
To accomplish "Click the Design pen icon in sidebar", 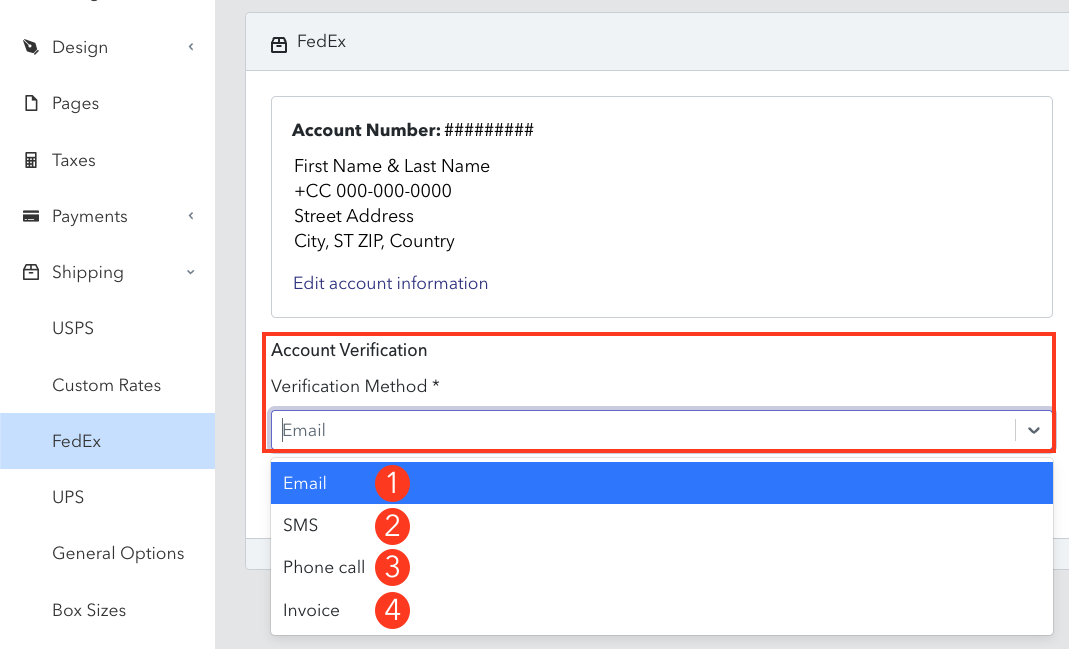I will 31,47.
